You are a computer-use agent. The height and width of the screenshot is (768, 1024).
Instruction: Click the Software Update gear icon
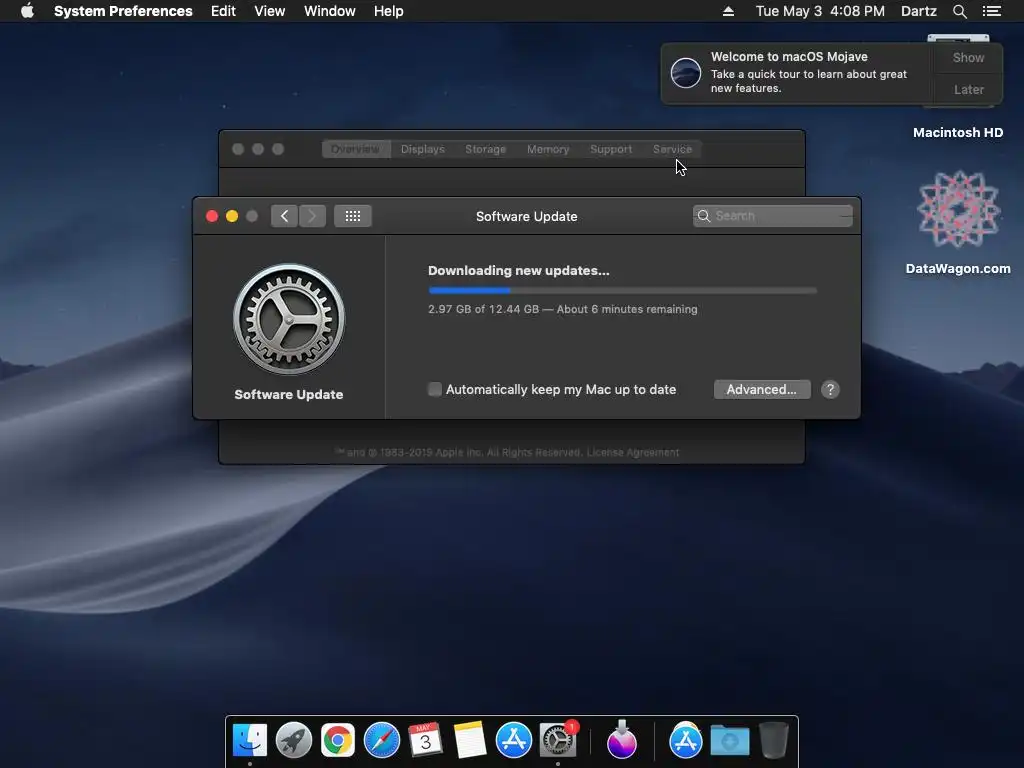point(289,319)
